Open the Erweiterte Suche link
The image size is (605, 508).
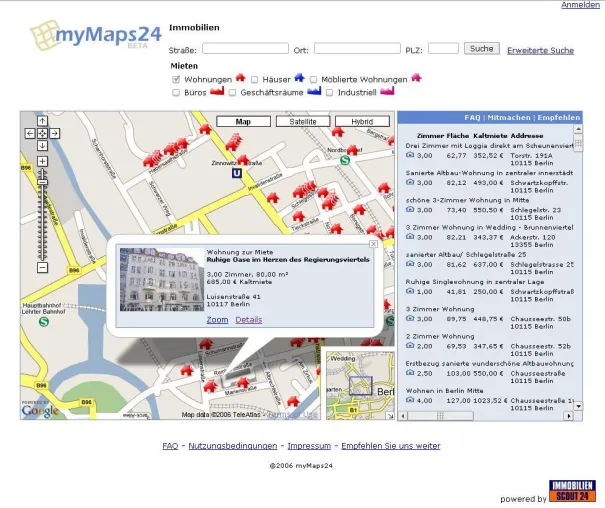point(541,51)
